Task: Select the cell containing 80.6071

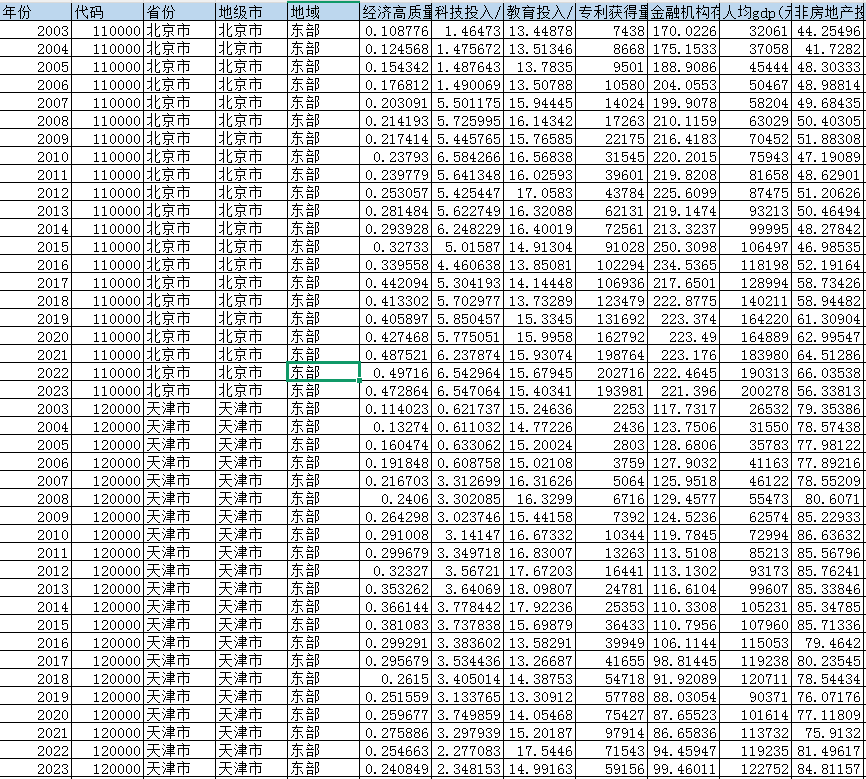Action: [829, 498]
